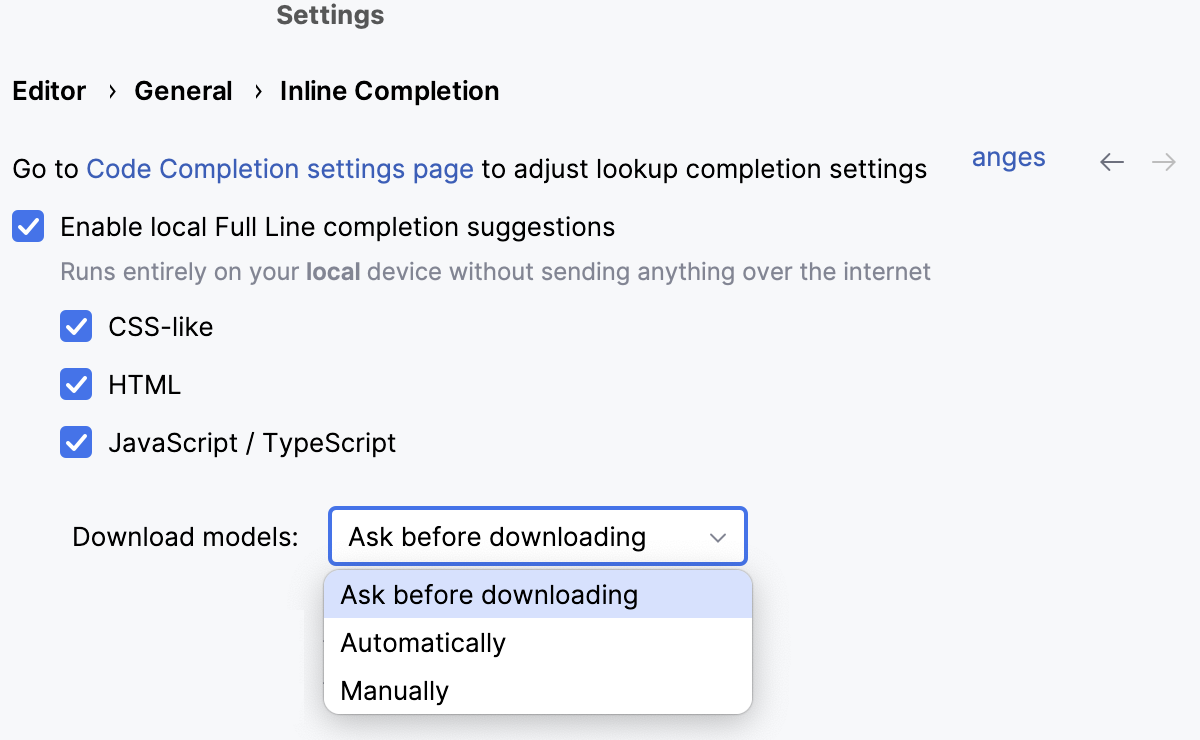Click the Enable local Full Line completion label

(337, 227)
